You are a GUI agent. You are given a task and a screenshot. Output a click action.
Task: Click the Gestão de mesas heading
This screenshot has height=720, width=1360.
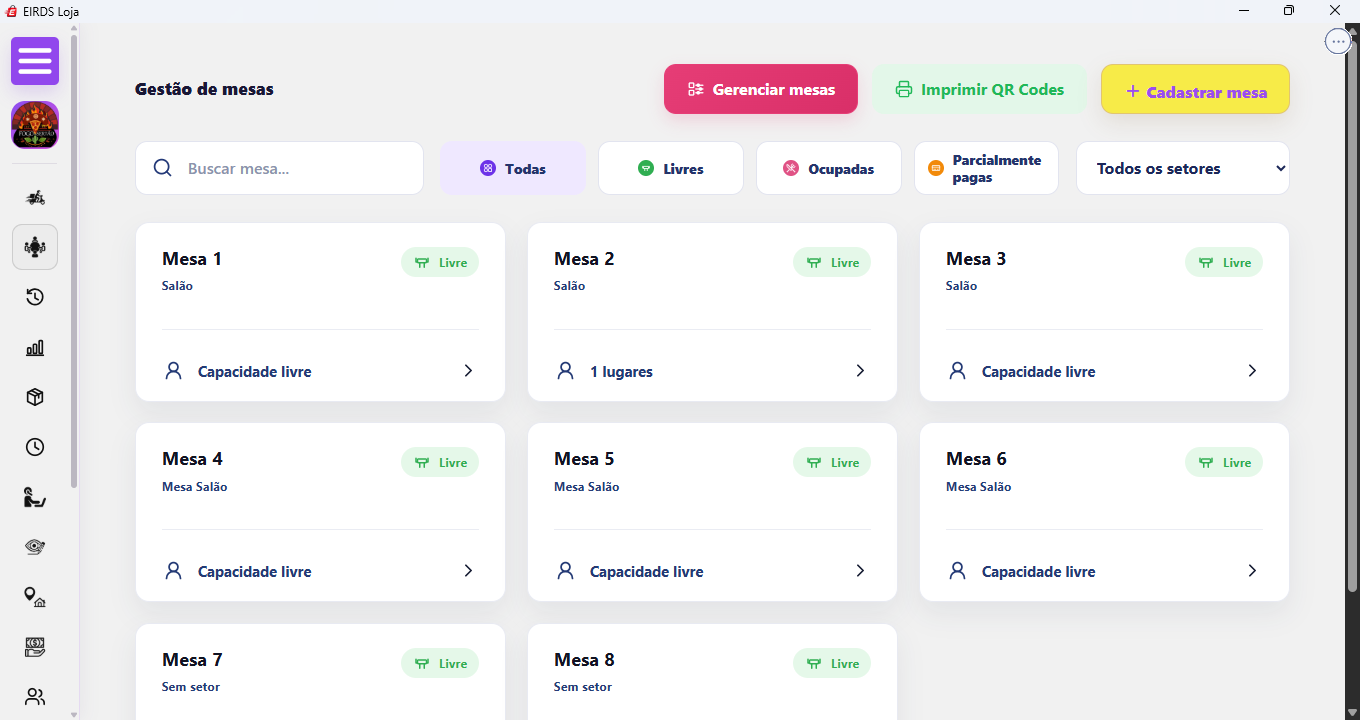click(204, 89)
